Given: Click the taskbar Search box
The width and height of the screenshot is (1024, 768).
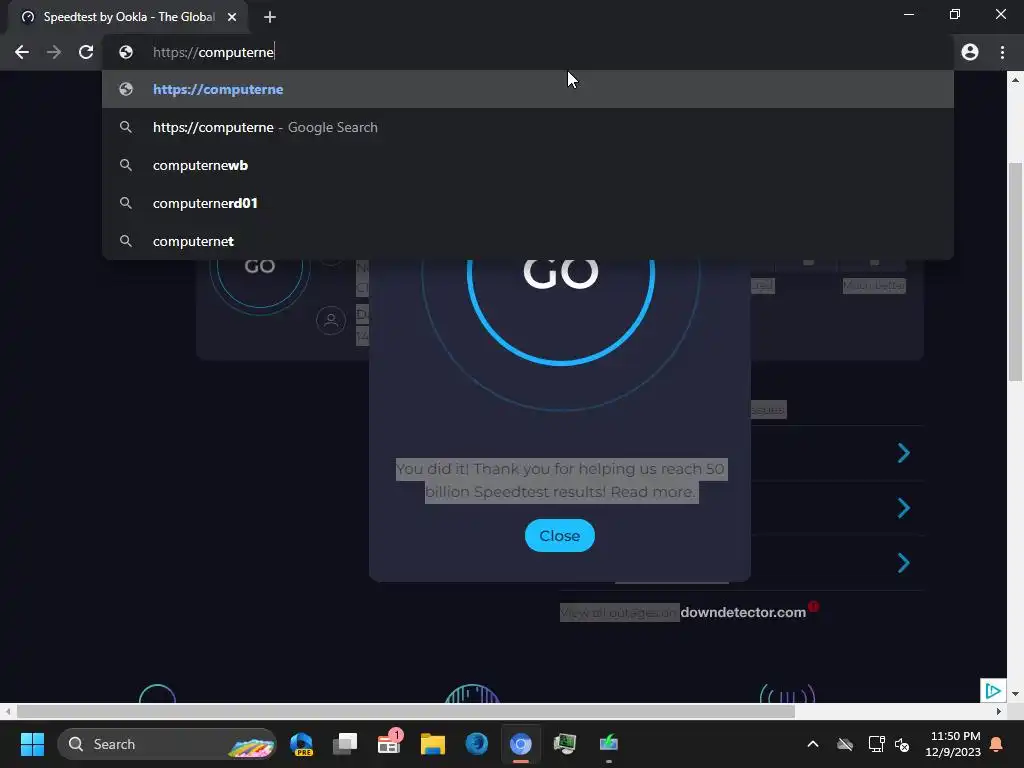Looking at the screenshot, I should 167,744.
